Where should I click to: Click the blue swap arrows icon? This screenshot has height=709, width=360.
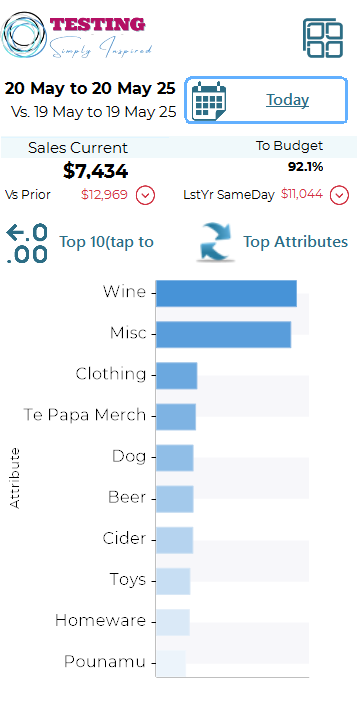coord(216,242)
